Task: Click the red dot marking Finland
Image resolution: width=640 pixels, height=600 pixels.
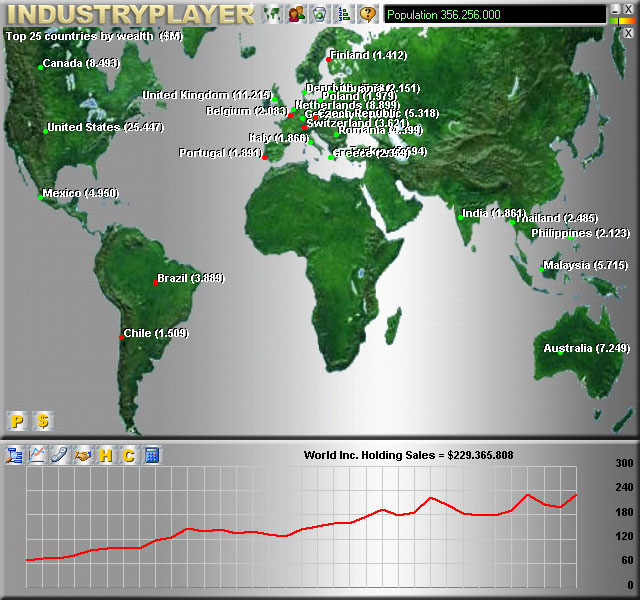Action: click(x=328, y=60)
